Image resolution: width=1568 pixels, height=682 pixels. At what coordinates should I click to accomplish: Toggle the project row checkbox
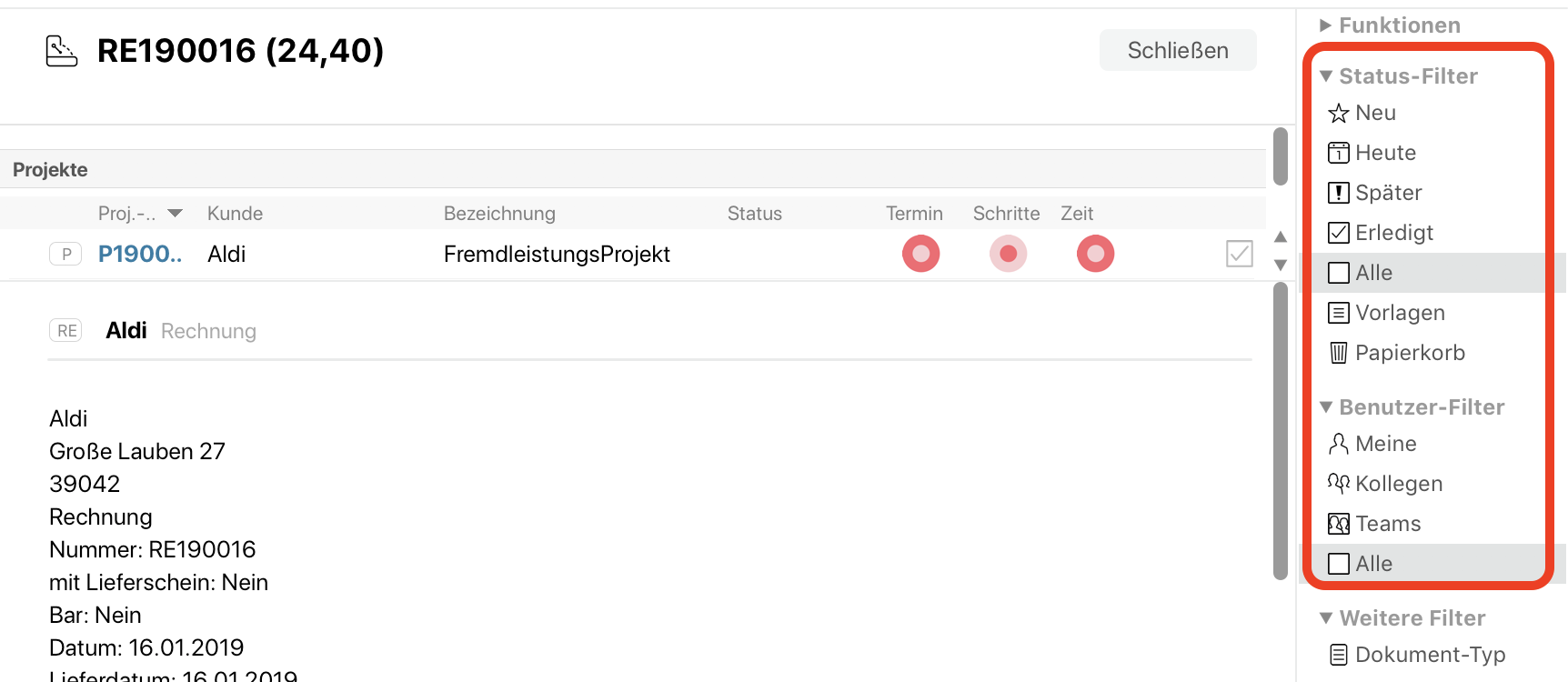click(x=1239, y=254)
